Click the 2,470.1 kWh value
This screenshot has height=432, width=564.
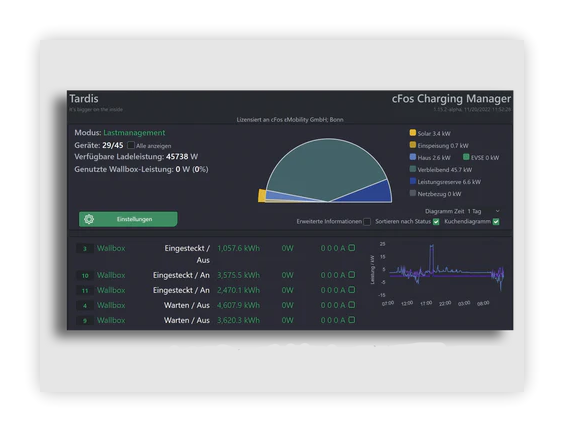pyautogui.click(x=238, y=290)
